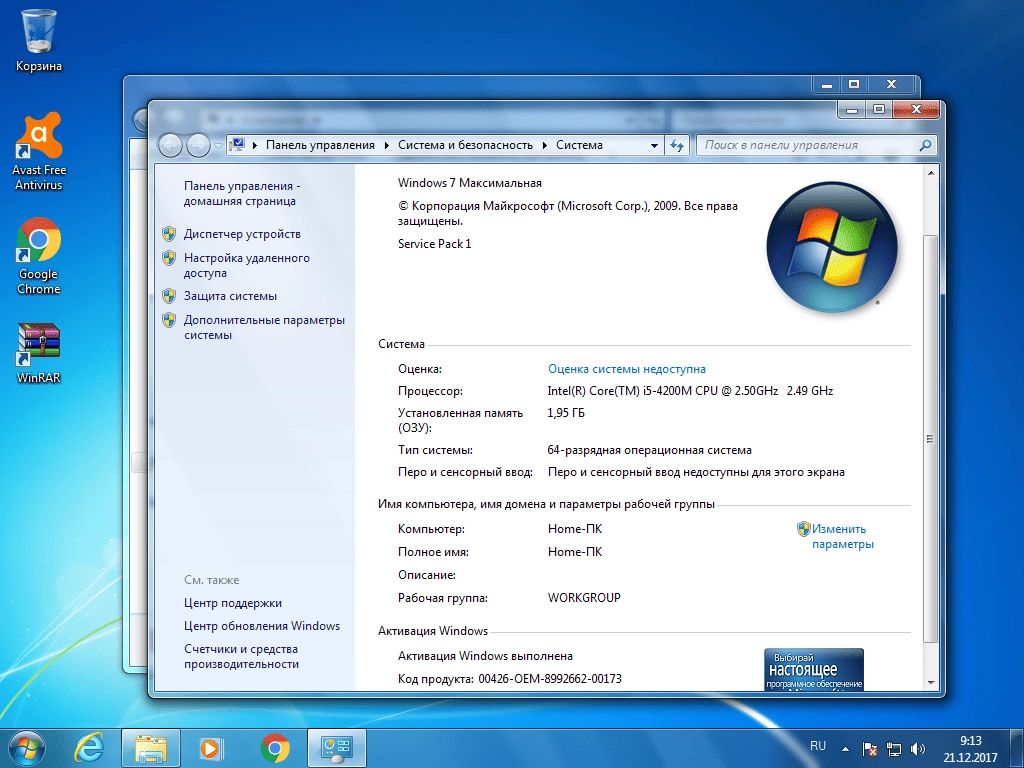Open the network tray icon
This screenshot has width=1024, height=768.
(893, 749)
